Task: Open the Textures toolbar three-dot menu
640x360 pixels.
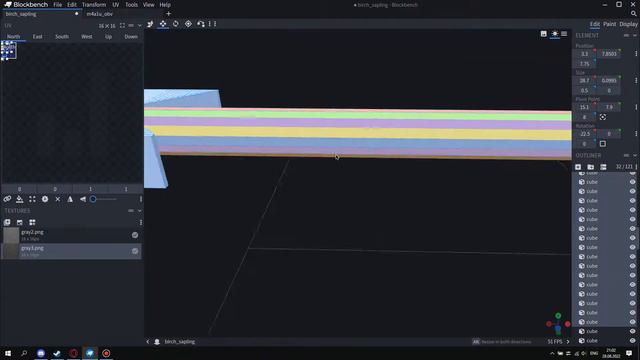Action: point(141,222)
